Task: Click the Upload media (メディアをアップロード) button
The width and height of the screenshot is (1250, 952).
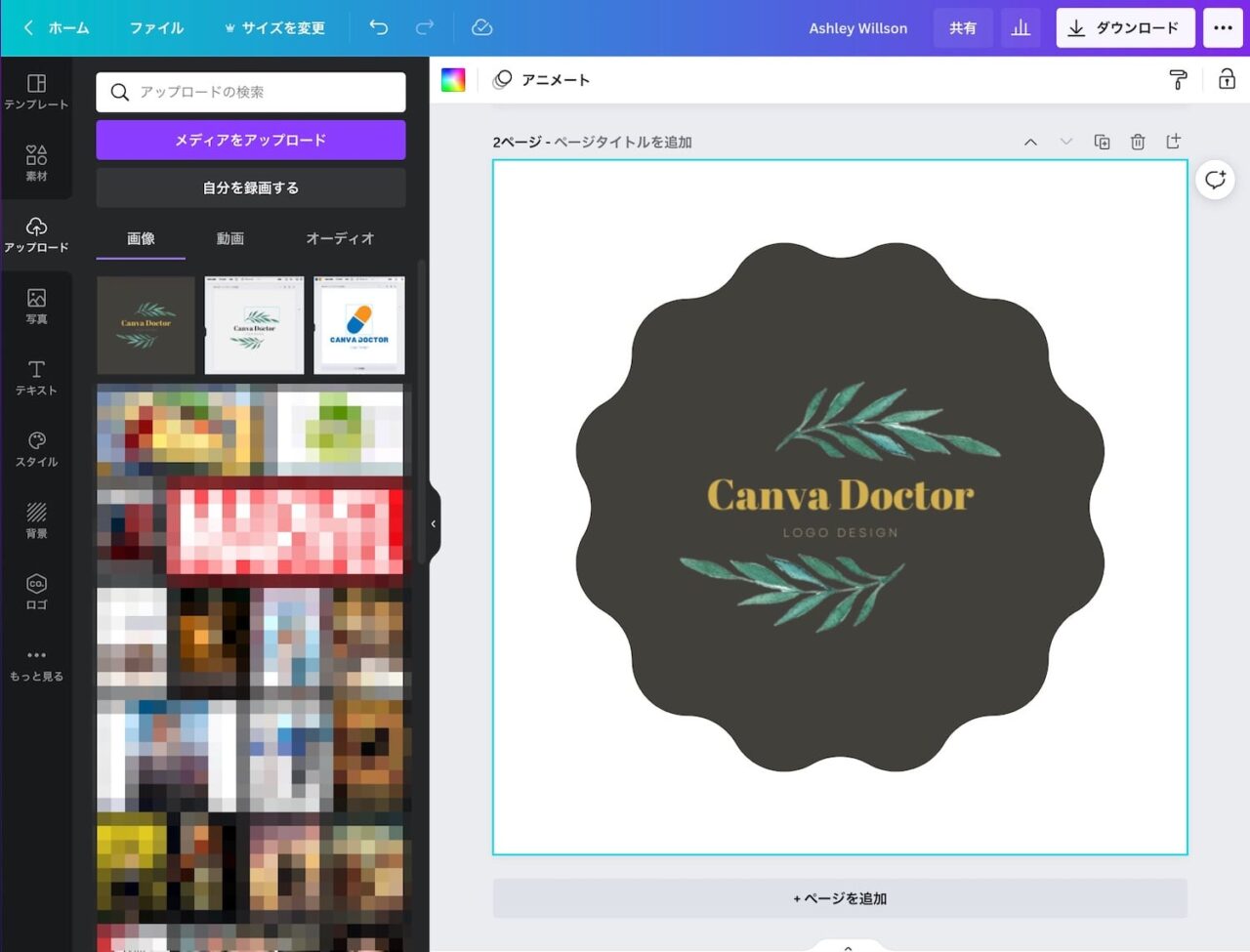Action: tap(251, 140)
